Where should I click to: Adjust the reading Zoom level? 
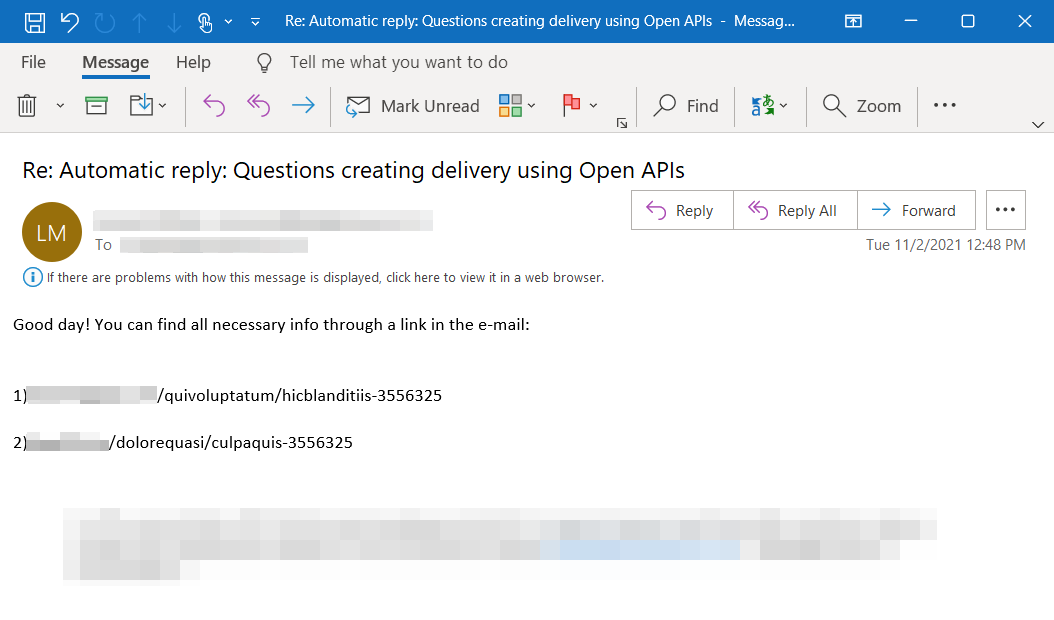pyautogui.click(x=862, y=105)
